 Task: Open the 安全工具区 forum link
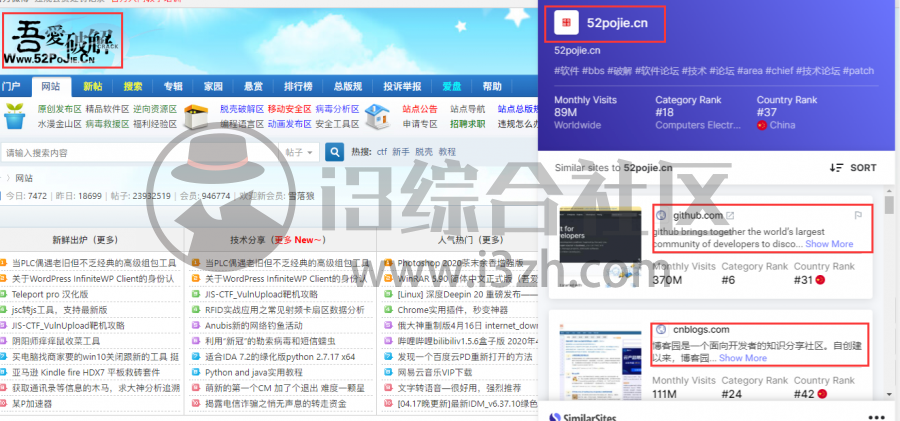[x=337, y=124]
